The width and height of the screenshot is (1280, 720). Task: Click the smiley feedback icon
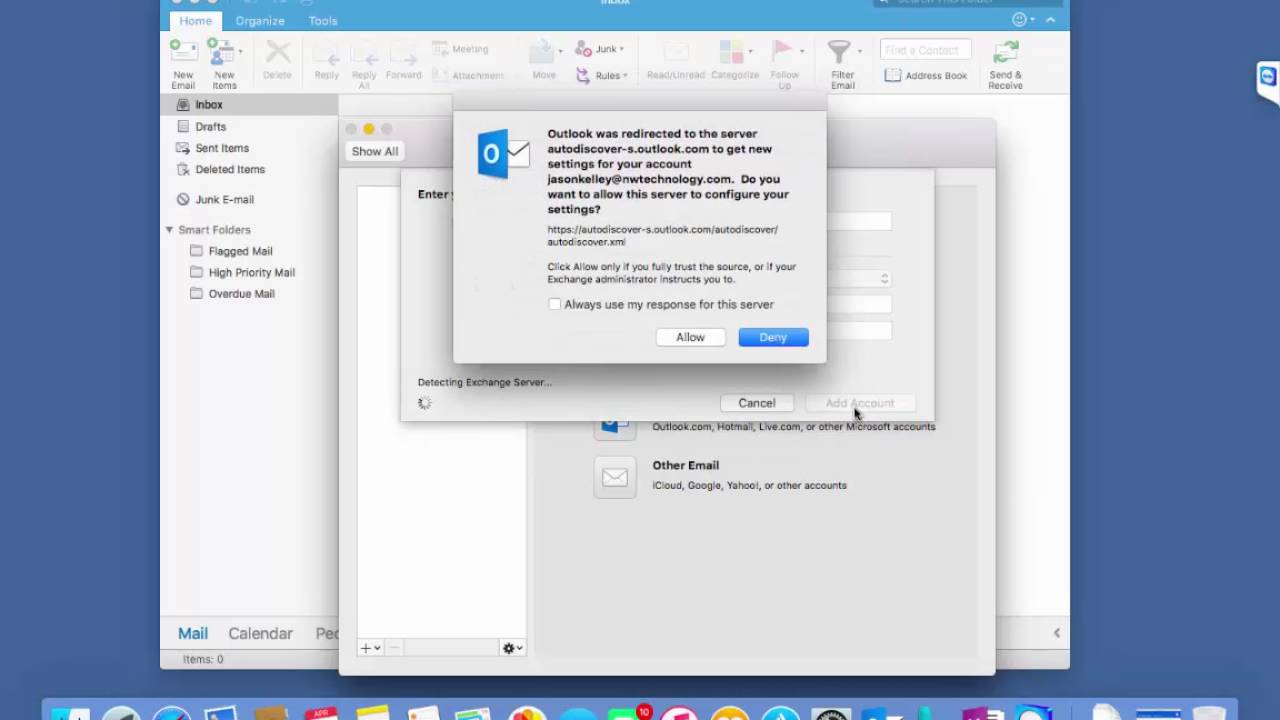click(1019, 20)
